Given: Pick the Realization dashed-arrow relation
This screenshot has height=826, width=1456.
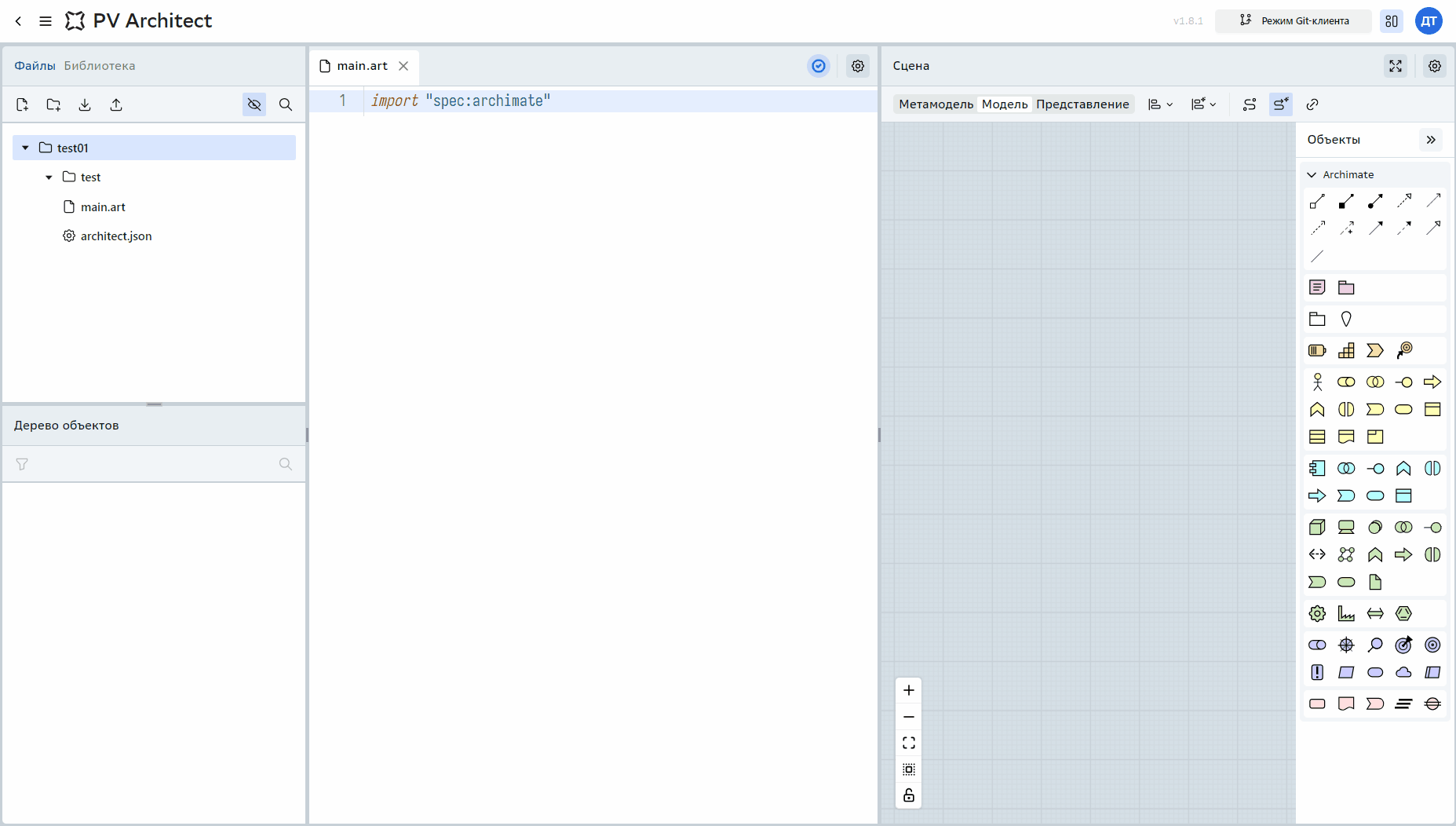Looking at the screenshot, I should [1404, 201].
